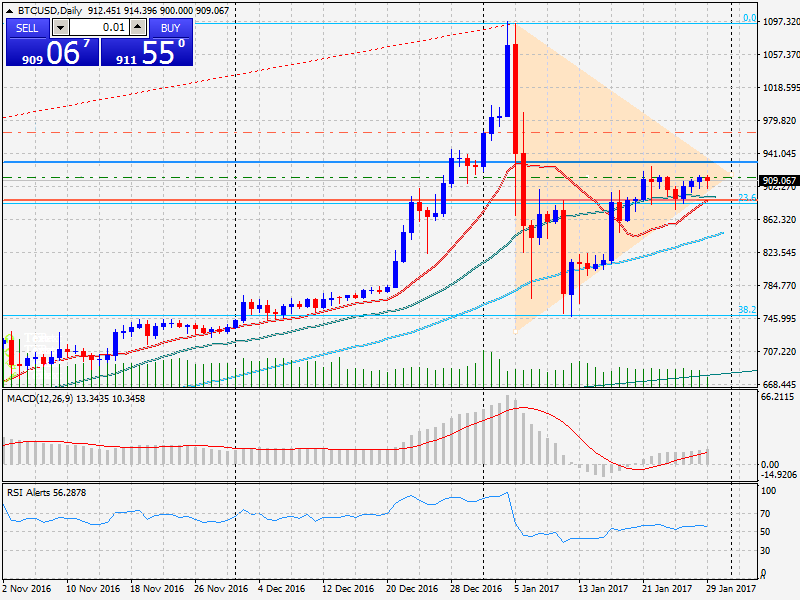Select the tall red 5 Jan 2017 candlestick
The width and height of the screenshot is (800, 600).
pos(516,97)
